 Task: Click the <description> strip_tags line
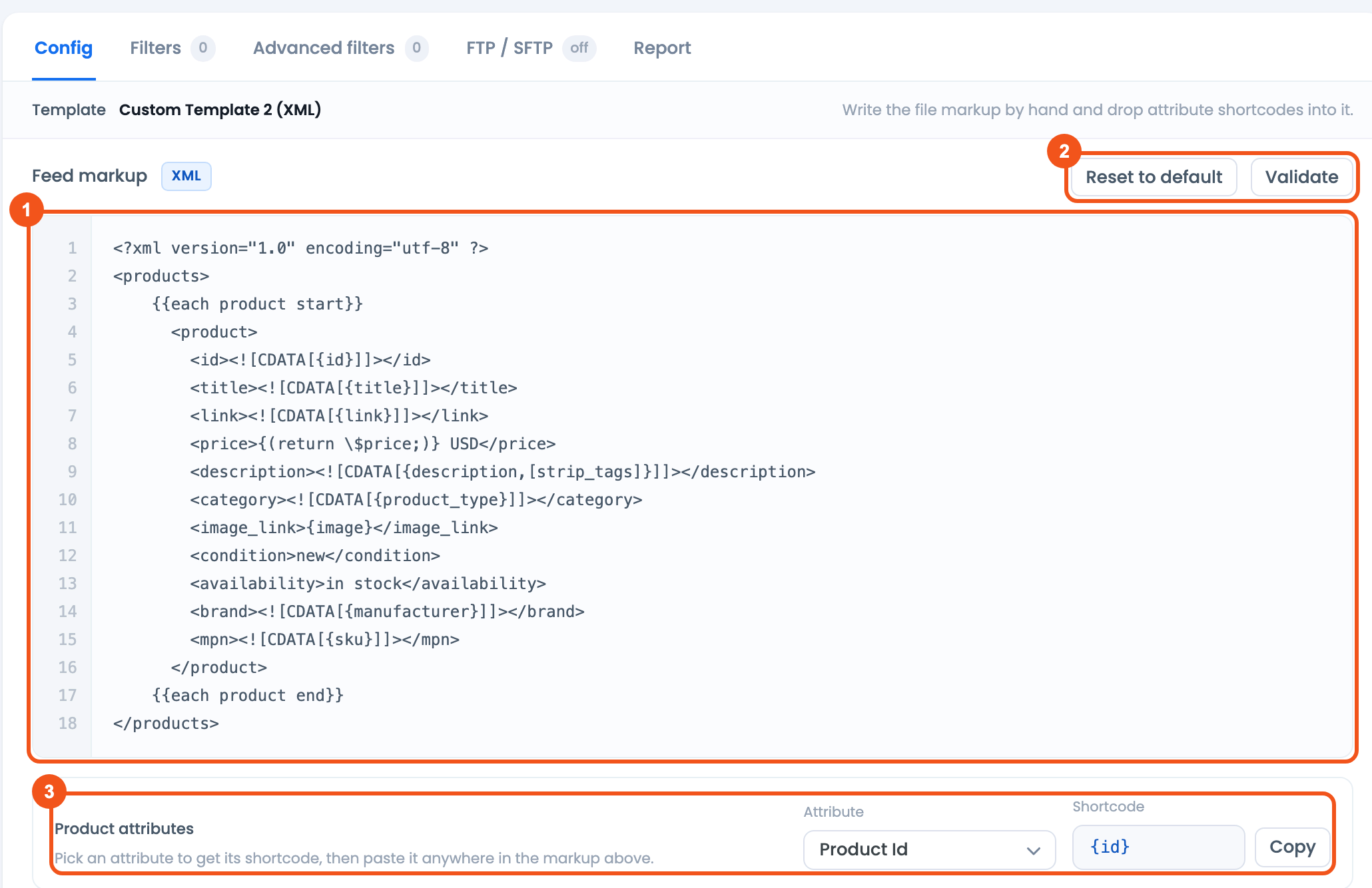coord(503,472)
